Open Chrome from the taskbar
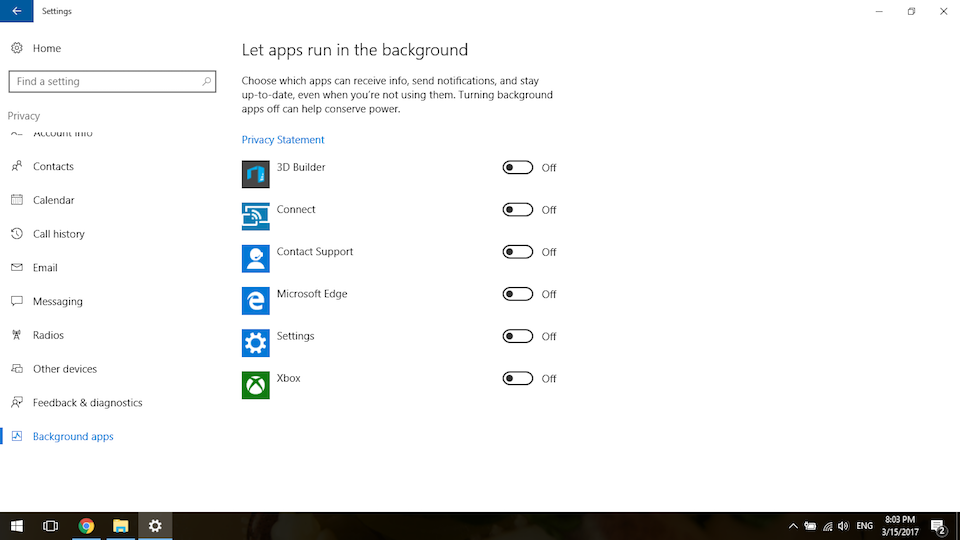Screen dimensions: 960x540 pos(86,525)
